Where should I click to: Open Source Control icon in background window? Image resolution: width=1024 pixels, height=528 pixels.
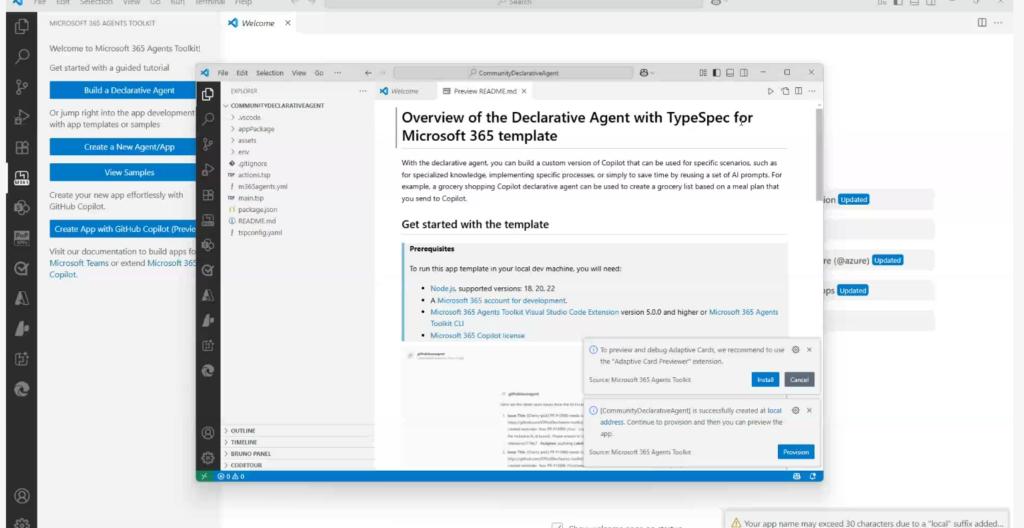click(22, 86)
